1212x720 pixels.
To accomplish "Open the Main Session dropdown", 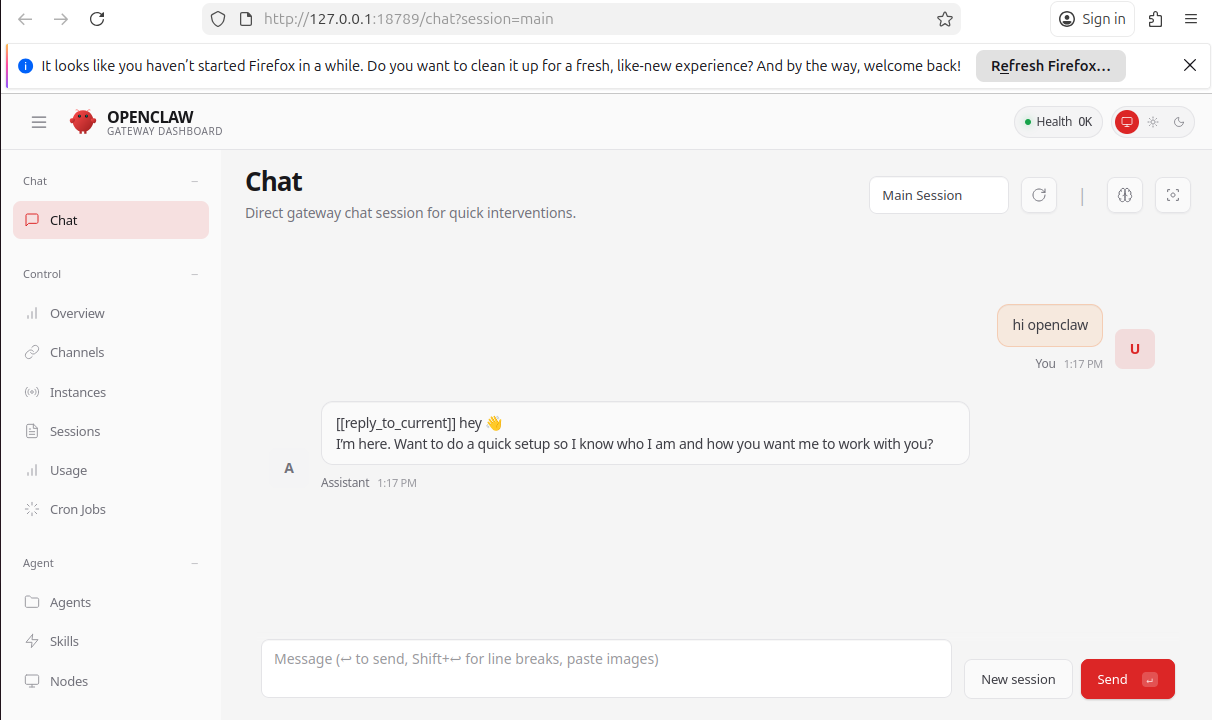I will point(938,195).
